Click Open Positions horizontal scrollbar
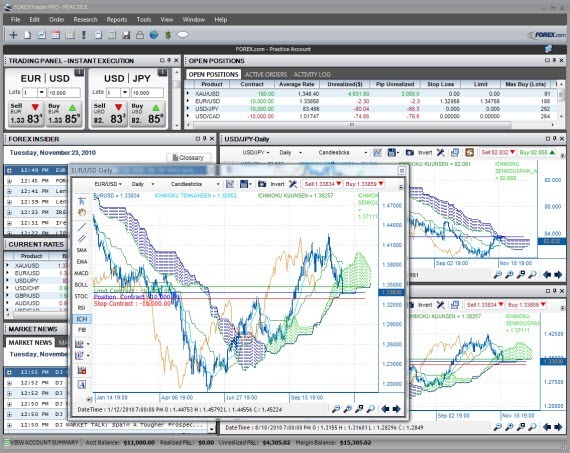This screenshot has height=453, width=570. tap(352, 125)
